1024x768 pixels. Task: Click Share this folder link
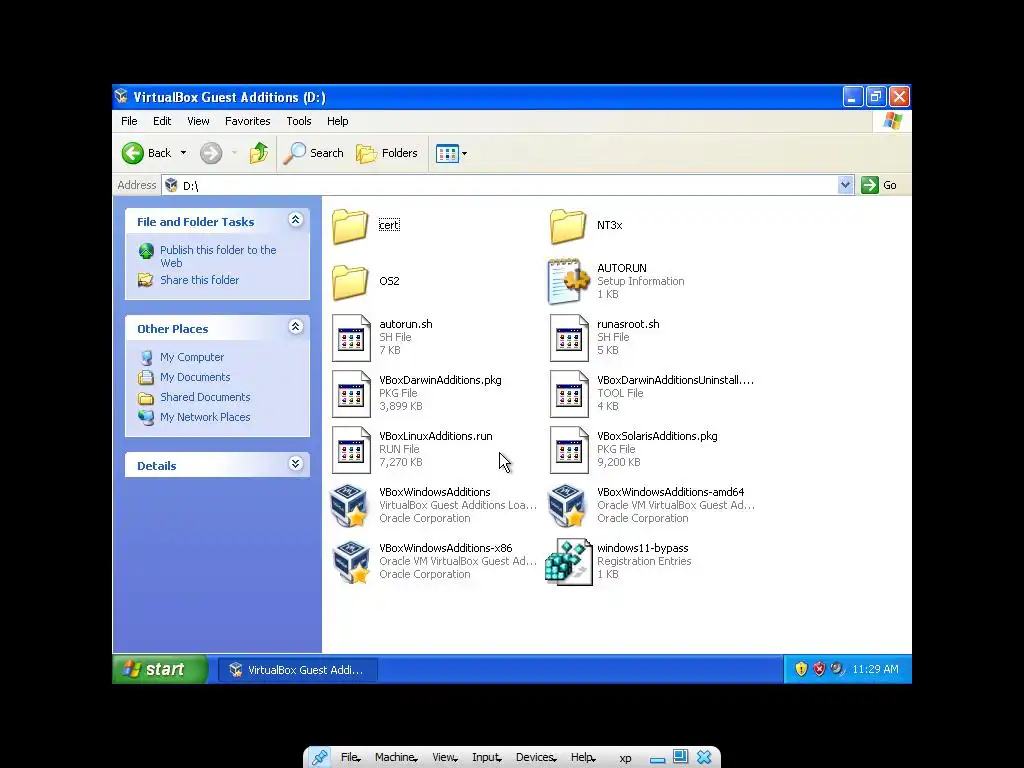[x=199, y=280]
